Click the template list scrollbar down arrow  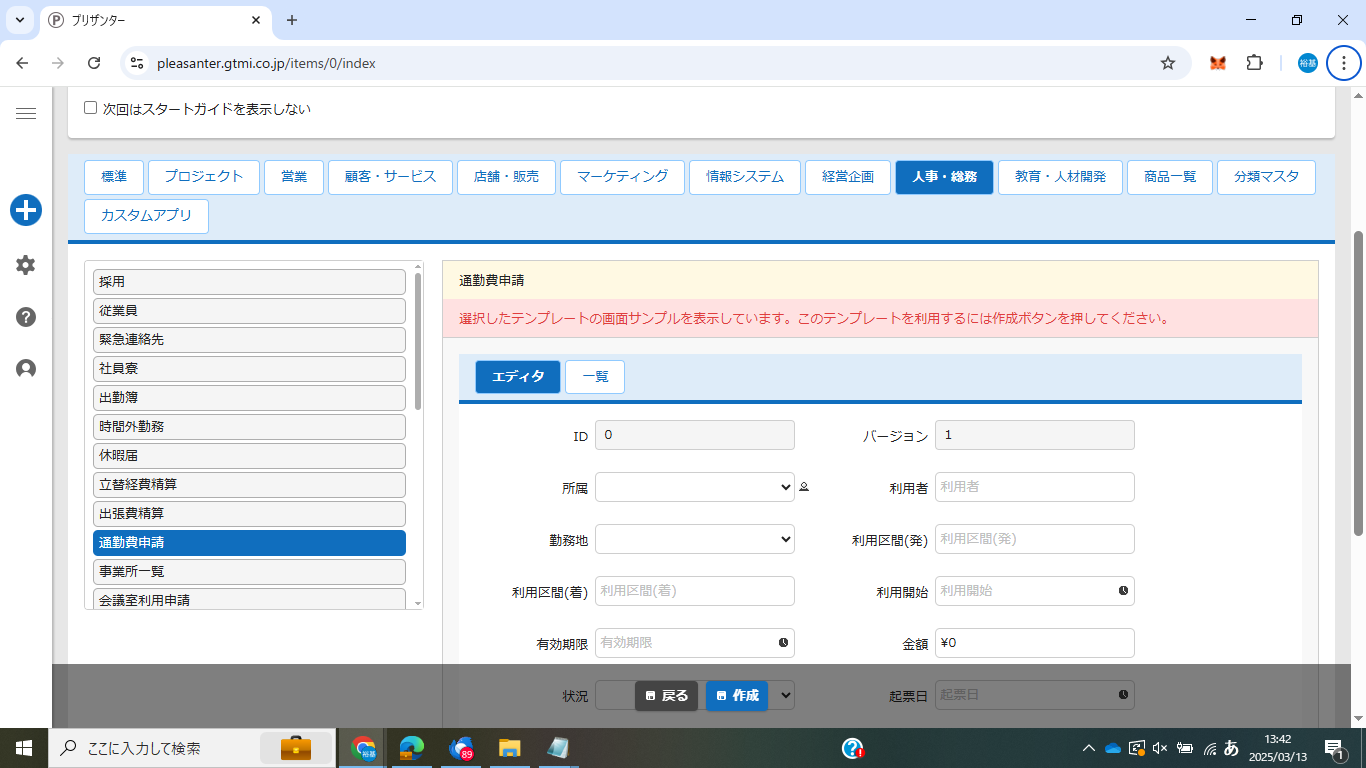point(418,603)
